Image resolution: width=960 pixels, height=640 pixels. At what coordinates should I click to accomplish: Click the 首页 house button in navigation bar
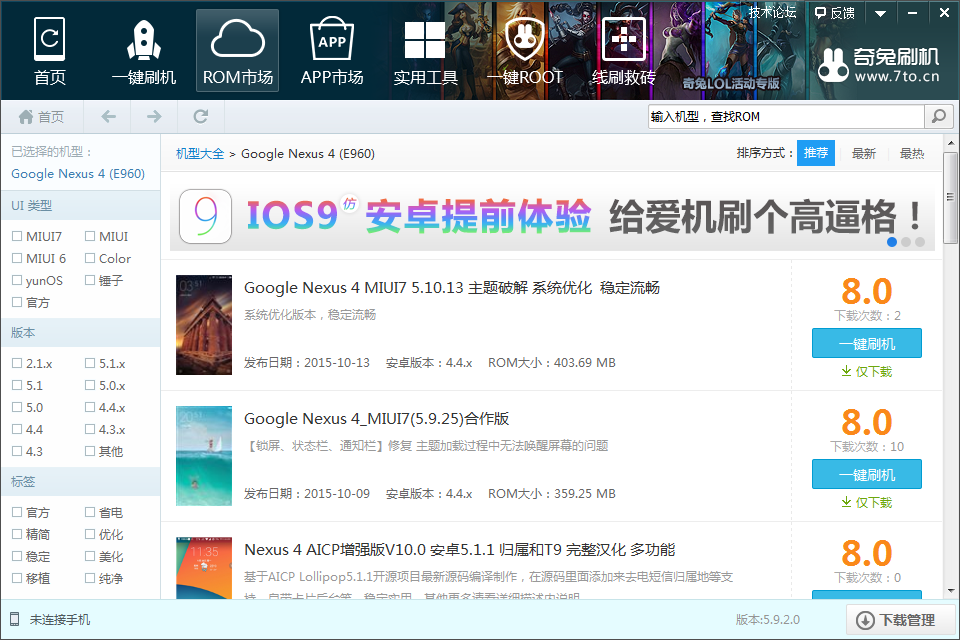pyautogui.click(x=41, y=116)
